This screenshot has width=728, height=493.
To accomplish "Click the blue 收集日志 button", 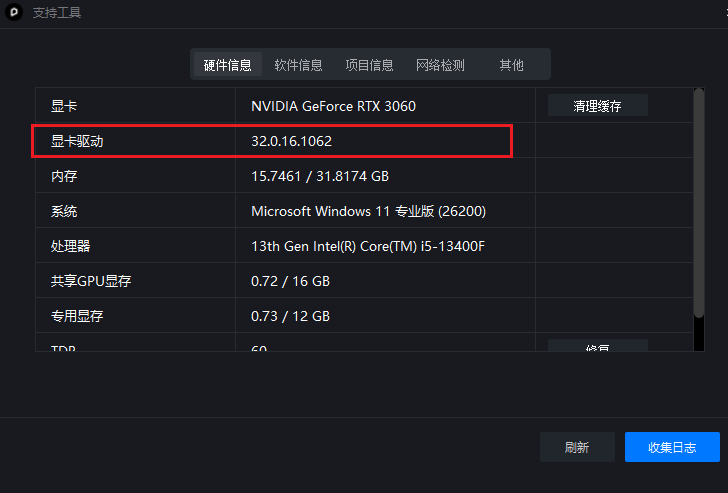I will [x=672, y=447].
